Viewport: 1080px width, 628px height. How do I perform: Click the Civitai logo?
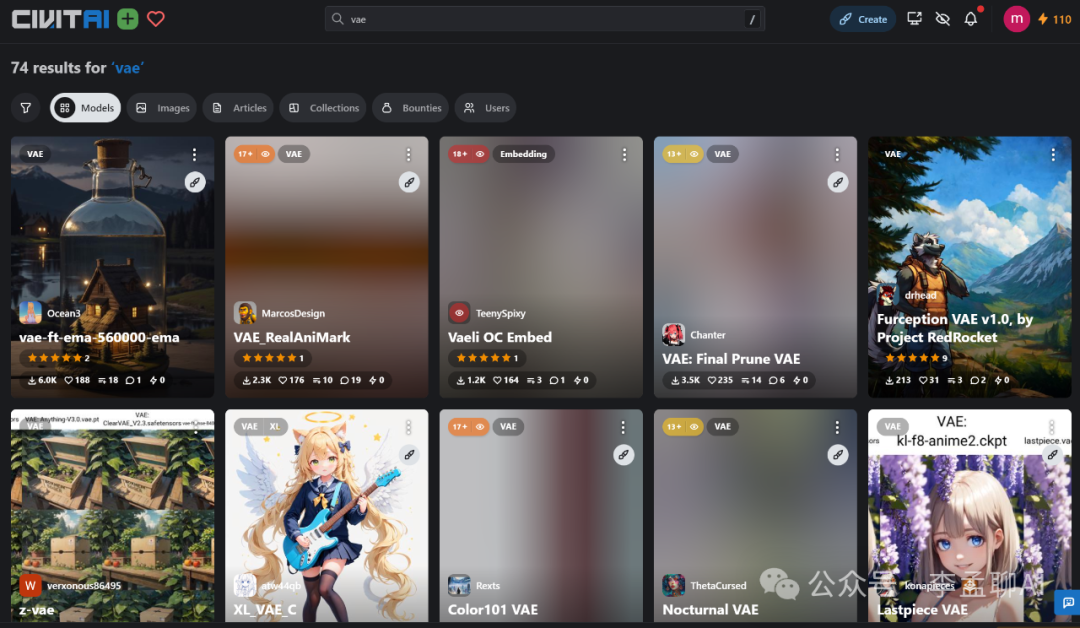61,19
